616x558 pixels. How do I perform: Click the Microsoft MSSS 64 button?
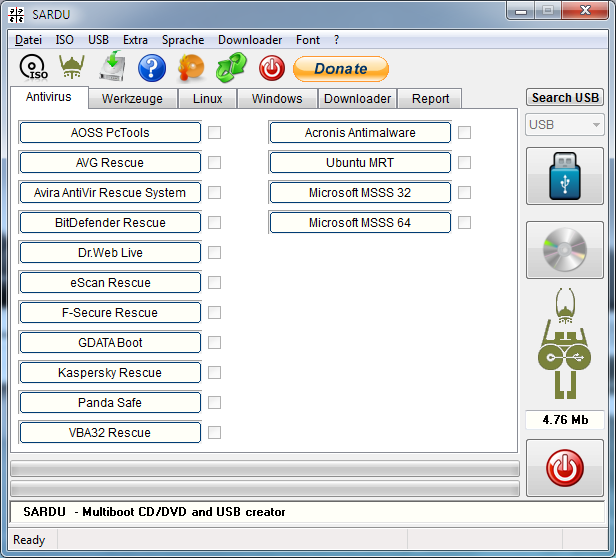(360, 222)
